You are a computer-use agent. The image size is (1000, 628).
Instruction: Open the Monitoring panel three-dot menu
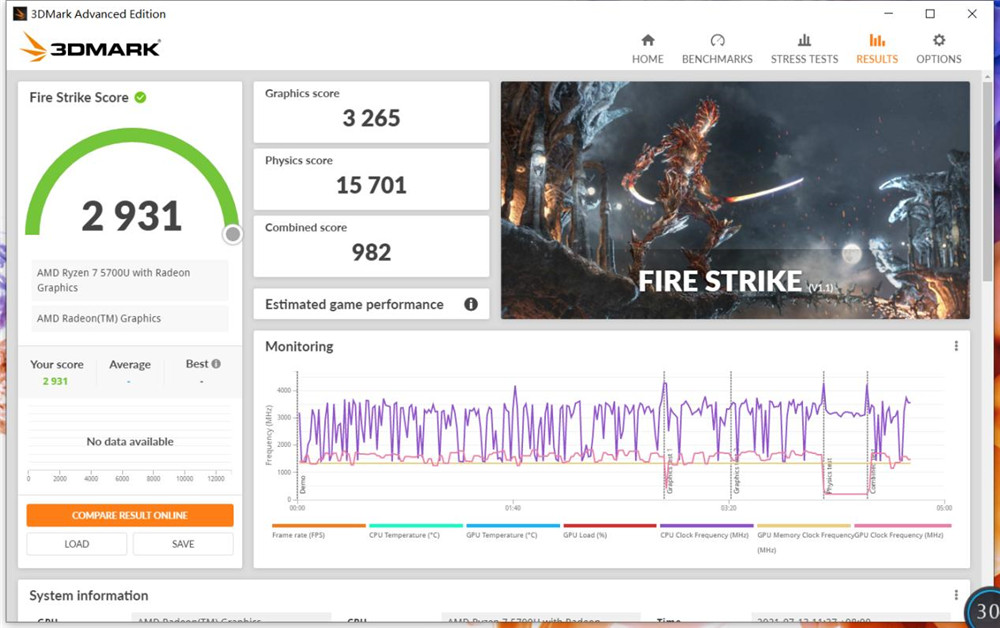click(956, 346)
